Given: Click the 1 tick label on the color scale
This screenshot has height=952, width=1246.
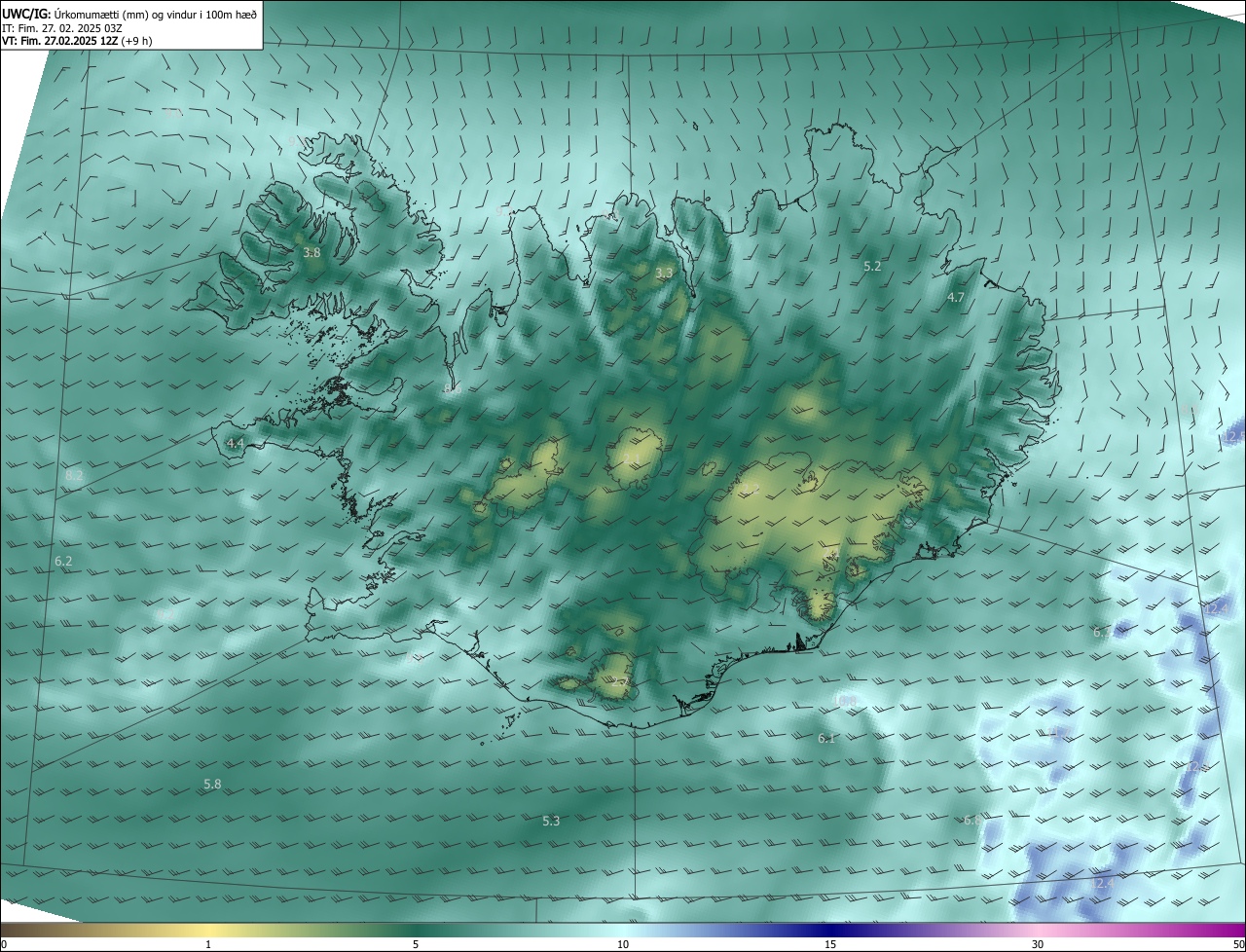Looking at the screenshot, I should tap(208, 944).
